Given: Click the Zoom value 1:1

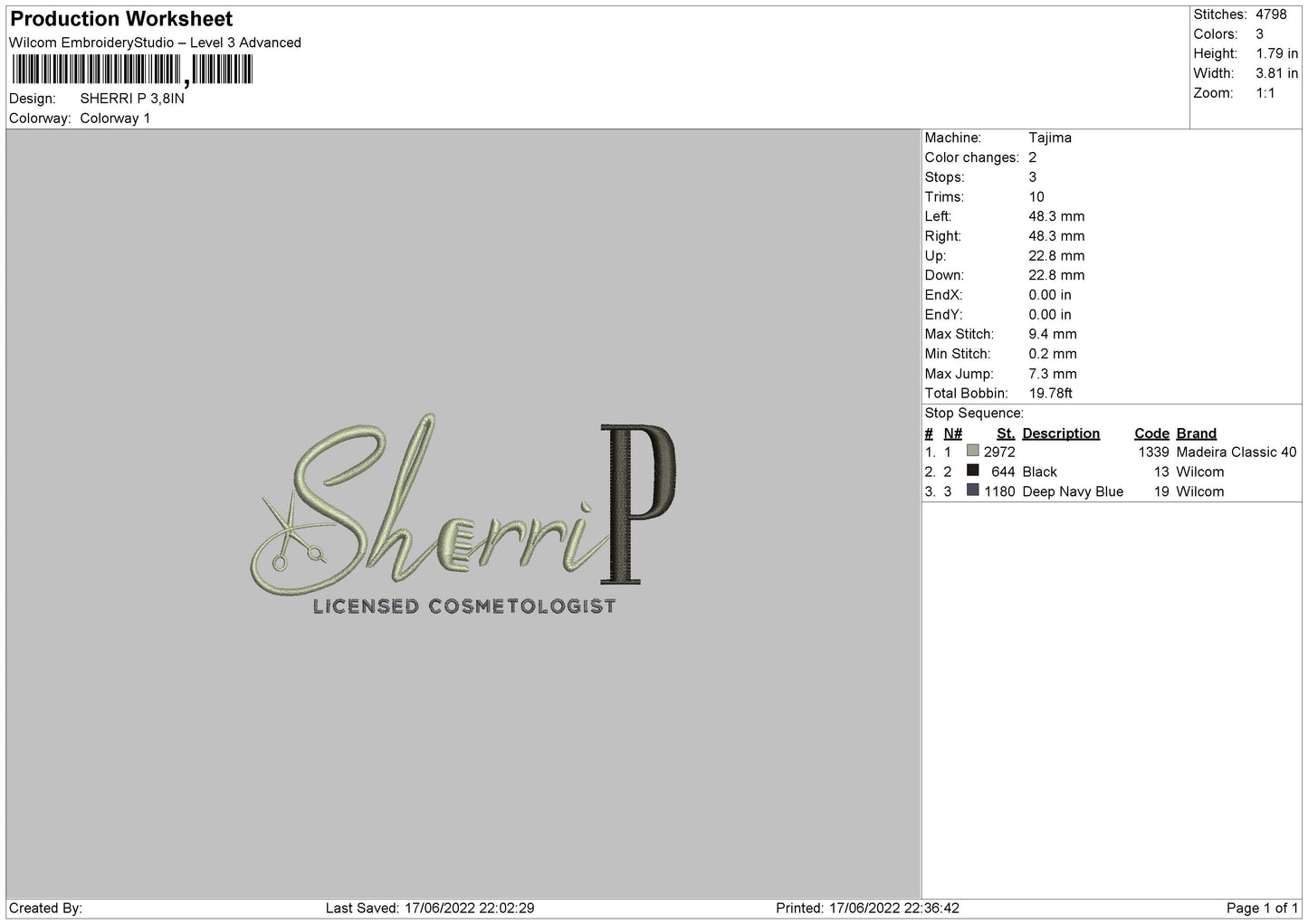Looking at the screenshot, I should [x=1265, y=93].
